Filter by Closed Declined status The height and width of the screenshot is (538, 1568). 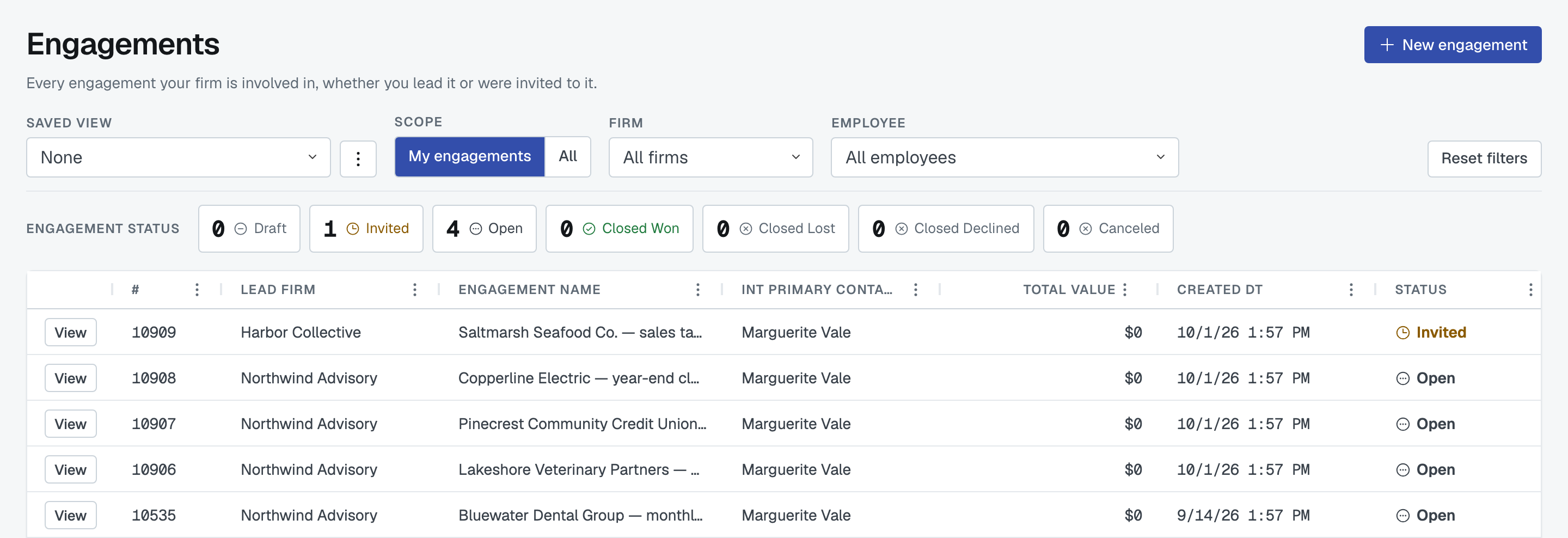click(946, 229)
